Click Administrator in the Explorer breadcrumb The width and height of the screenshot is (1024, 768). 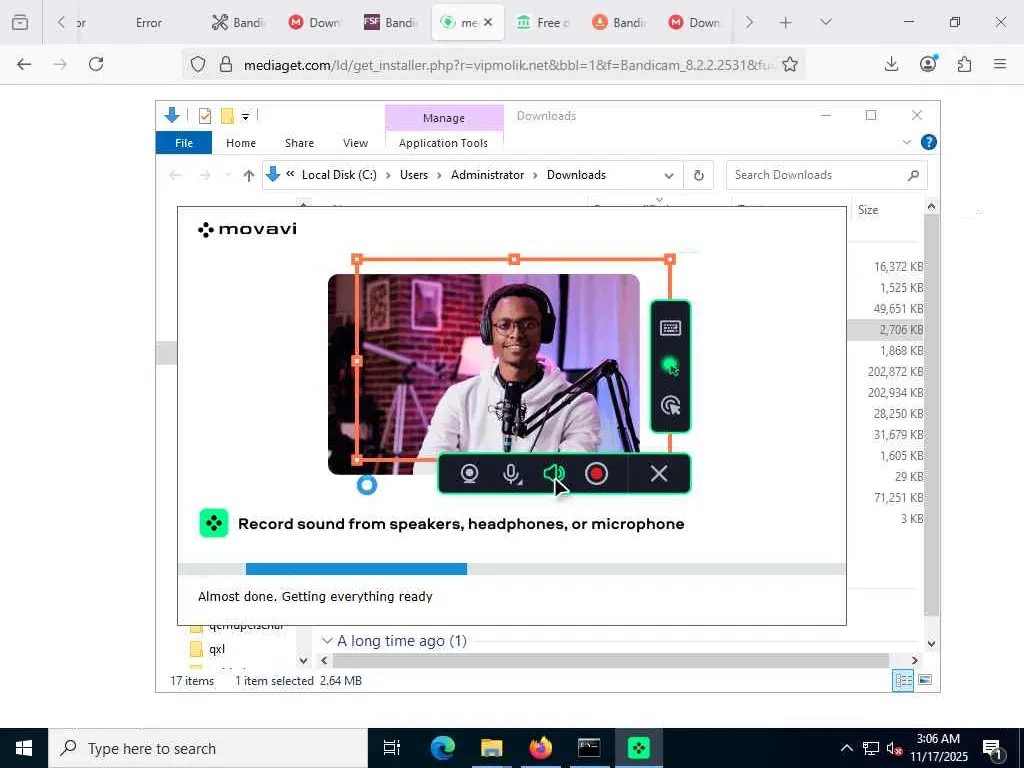pyautogui.click(x=487, y=175)
